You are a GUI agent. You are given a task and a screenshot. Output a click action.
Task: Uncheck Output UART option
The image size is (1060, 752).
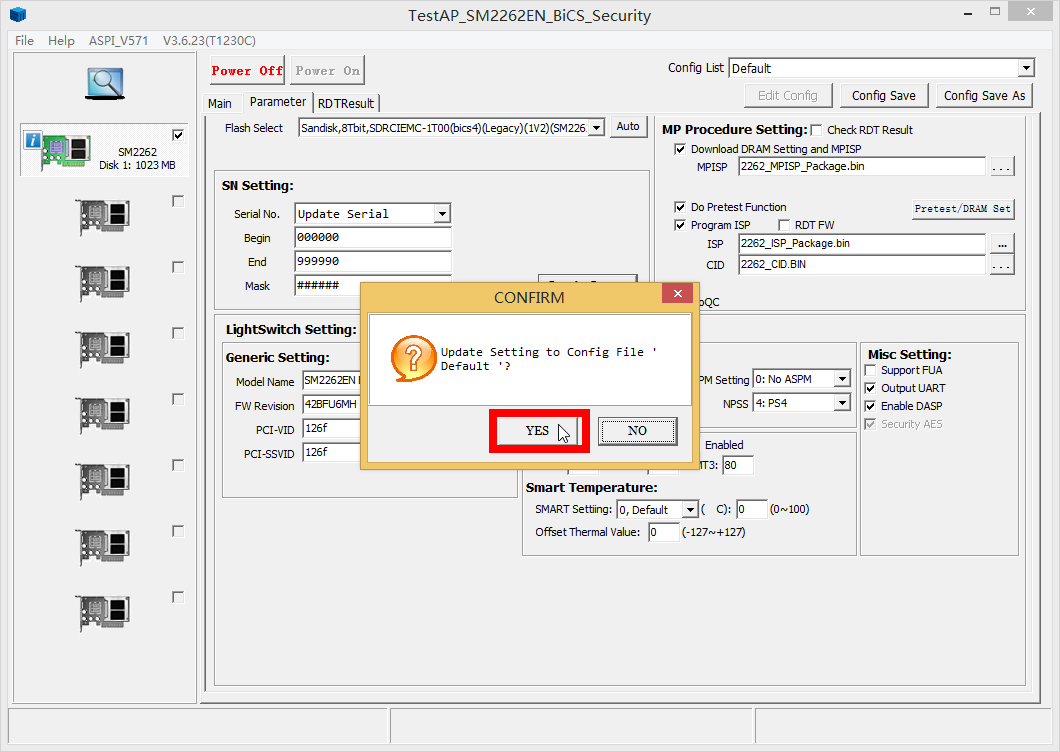click(870, 388)
